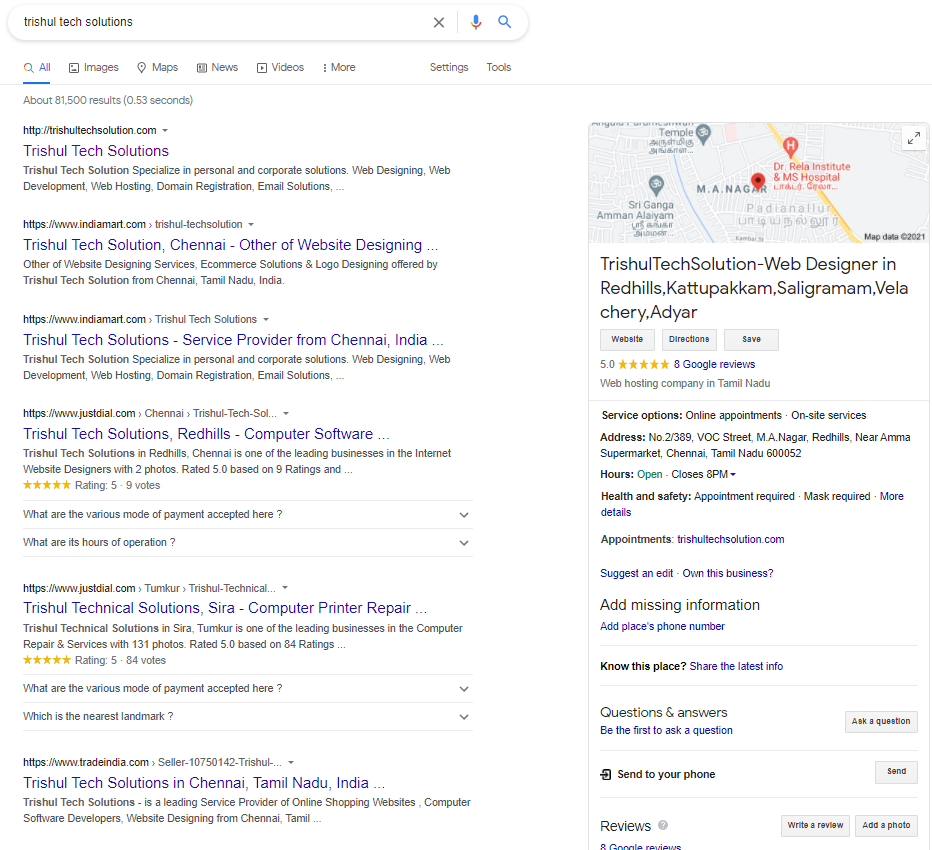The image size is (932, 850).
Task: Open the 8 Google reviews link beside stars
Action: click(714, 364)
